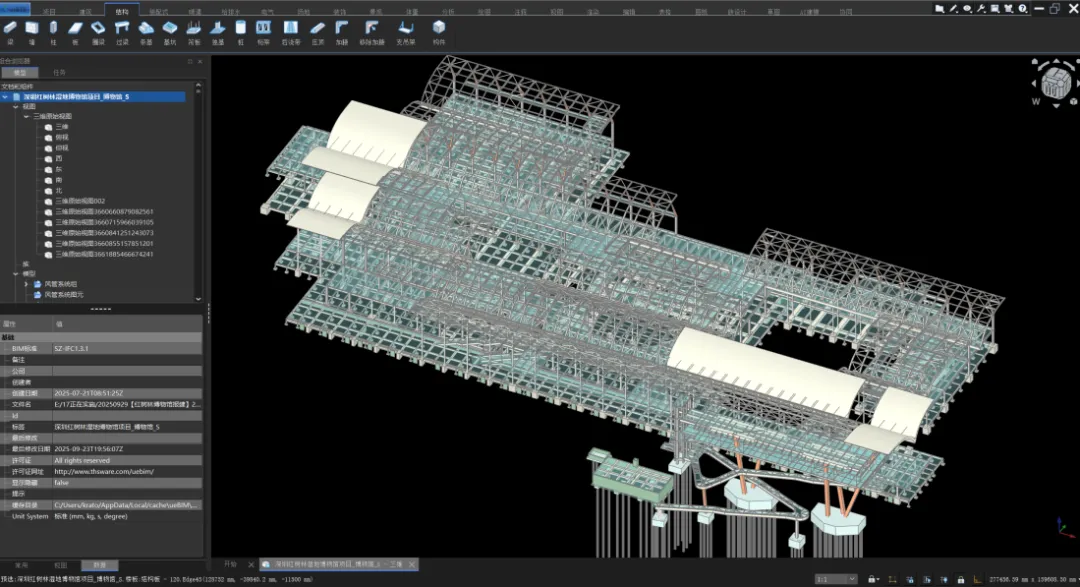Select 三维原始视图002 in tree

80,201
